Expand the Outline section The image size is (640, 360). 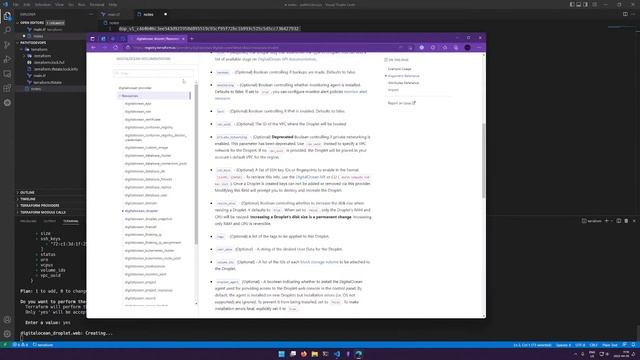click(x=27, y=192)
